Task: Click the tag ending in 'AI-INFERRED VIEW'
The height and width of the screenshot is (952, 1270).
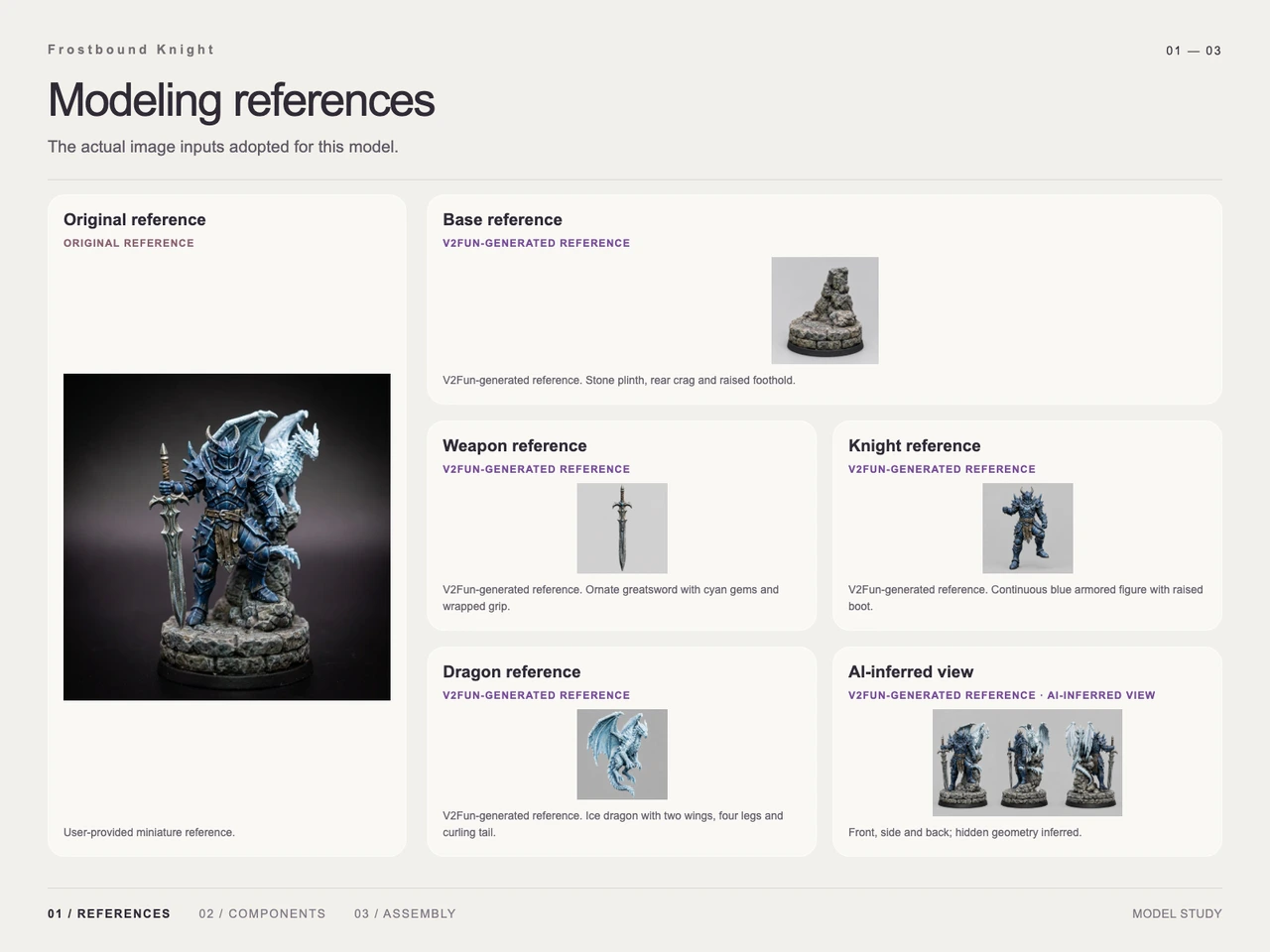Action: [x=1002, y=695]
